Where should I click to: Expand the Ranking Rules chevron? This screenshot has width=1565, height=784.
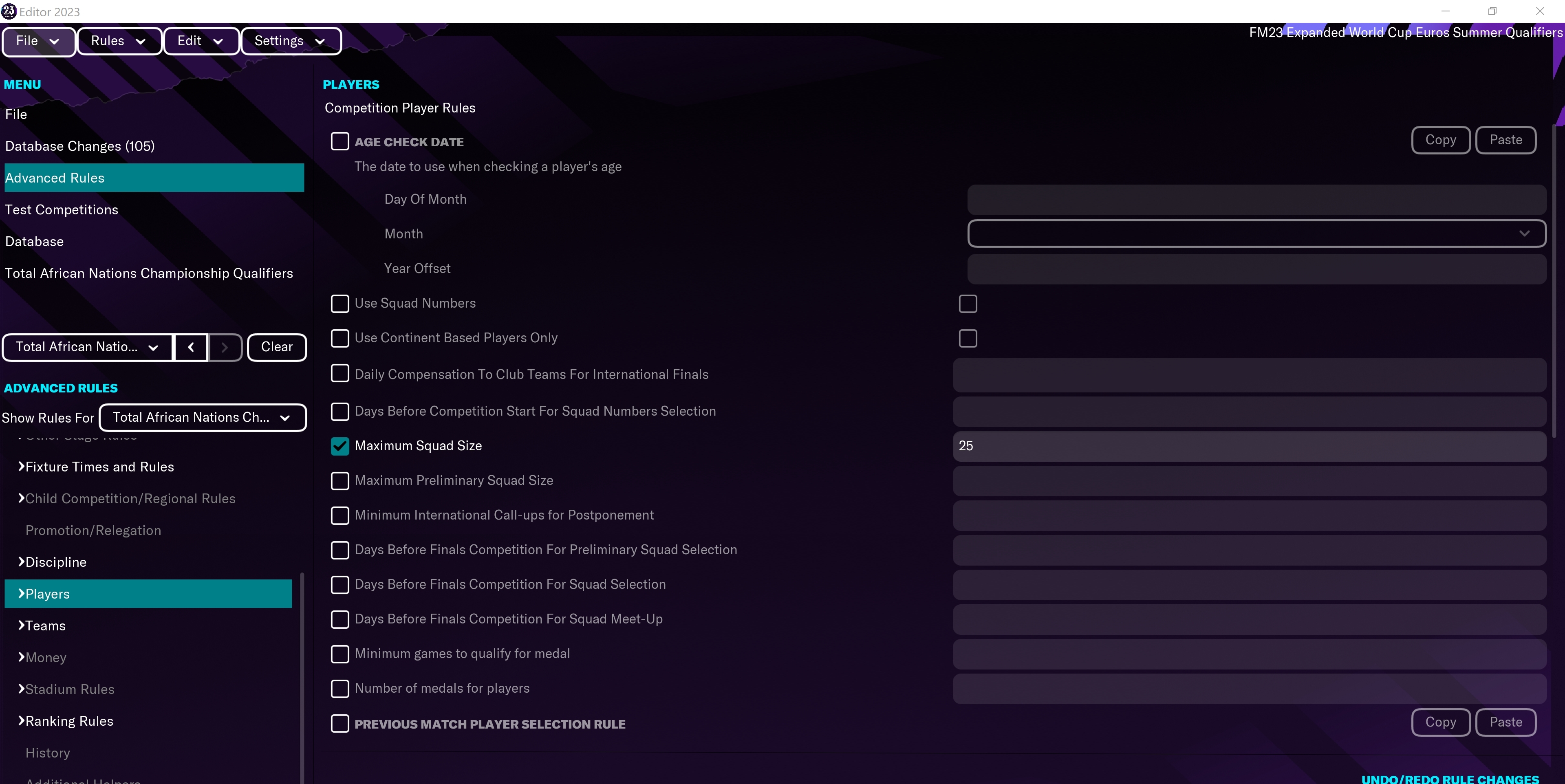[x=21, y=720]
